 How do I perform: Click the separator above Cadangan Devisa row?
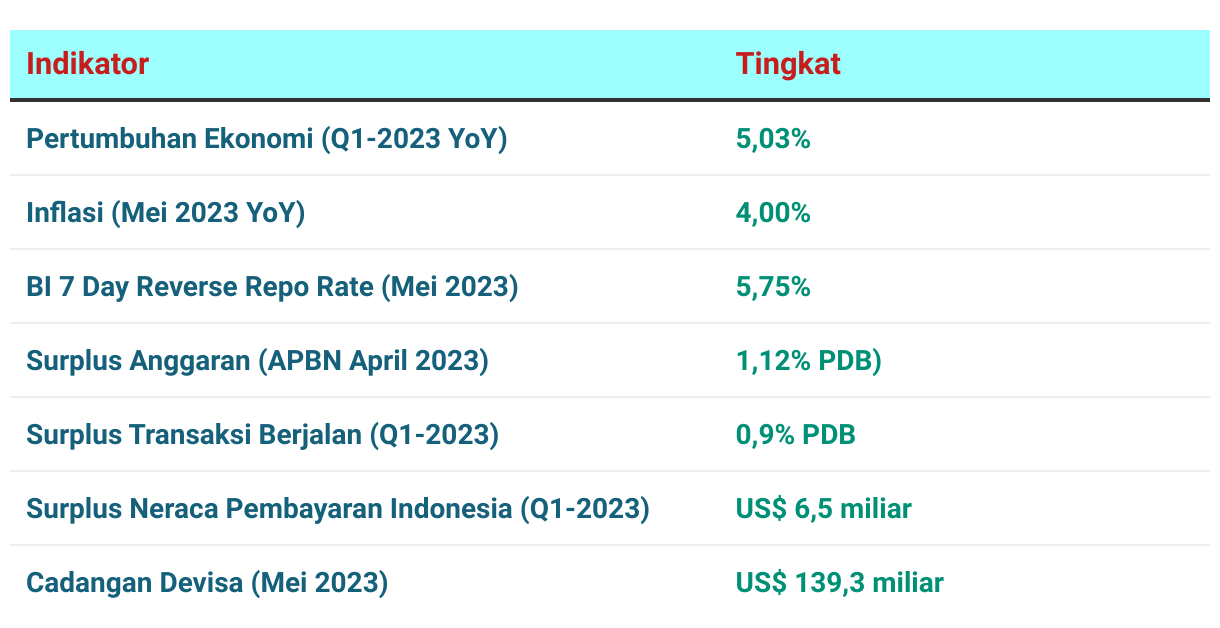(x=610, y=545)
